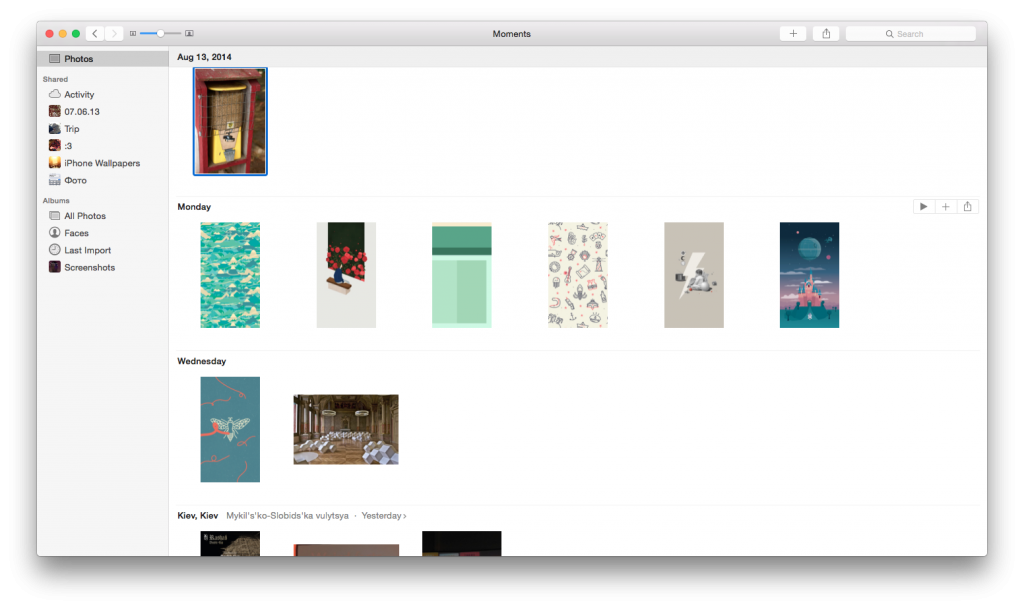The height and width of the screenshot is (609, 1024).
Task: Open the Screenshots album
Action: click(89, 268)
